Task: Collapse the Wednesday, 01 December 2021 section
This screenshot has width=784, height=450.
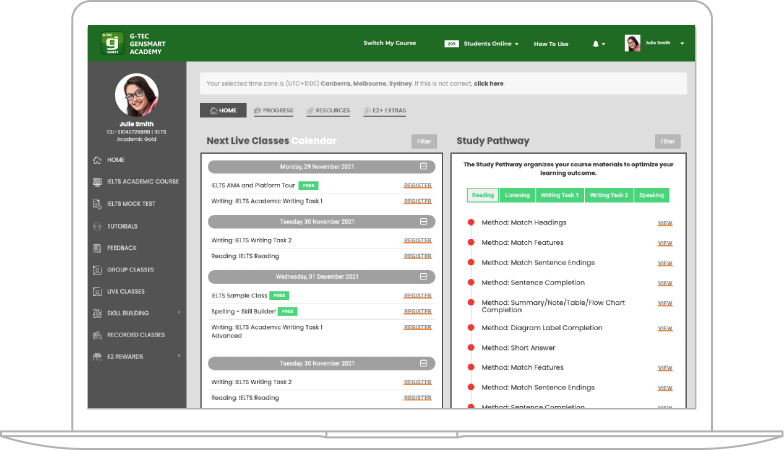Action: point(424,276)
